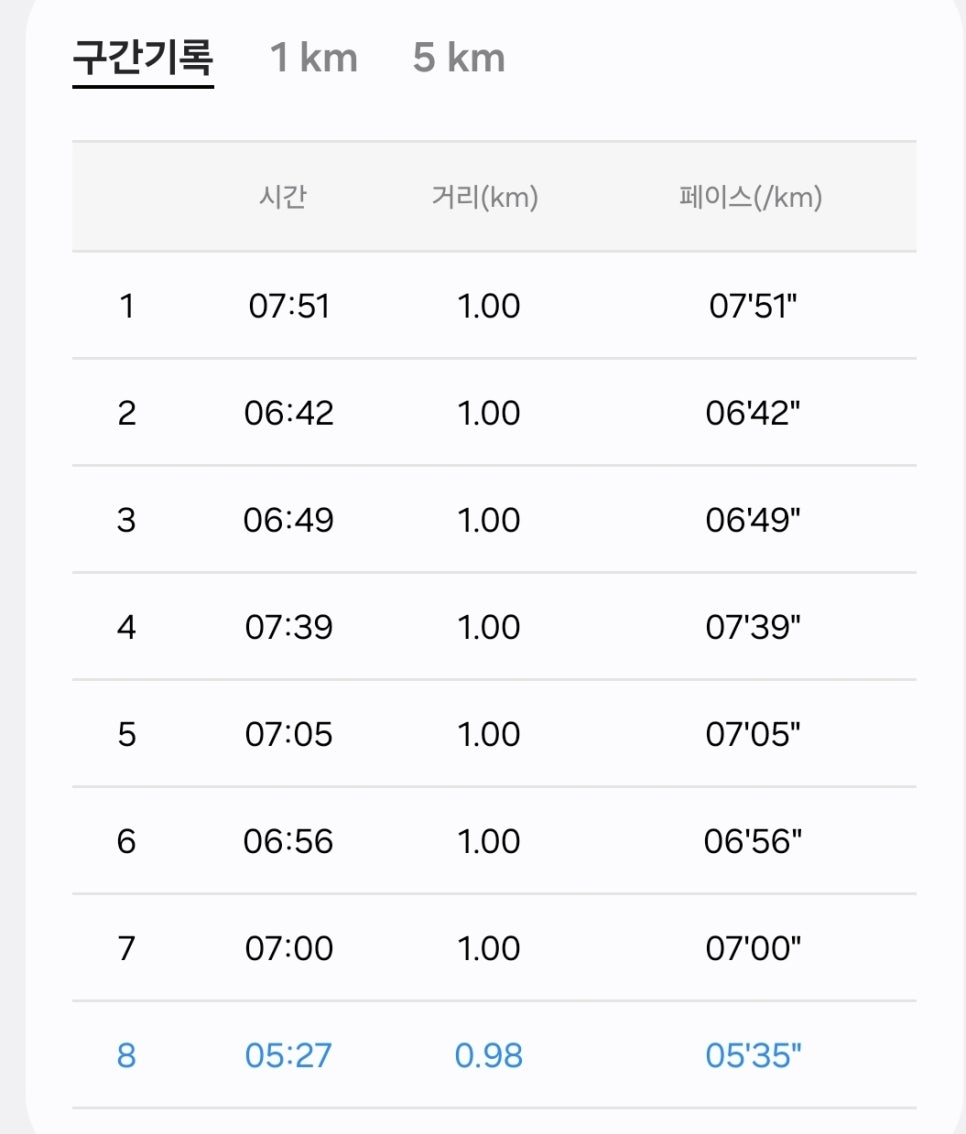Select the 5 km tab
The height and width of the screenshot is (1134, 966).
click(x=458, y=58)
